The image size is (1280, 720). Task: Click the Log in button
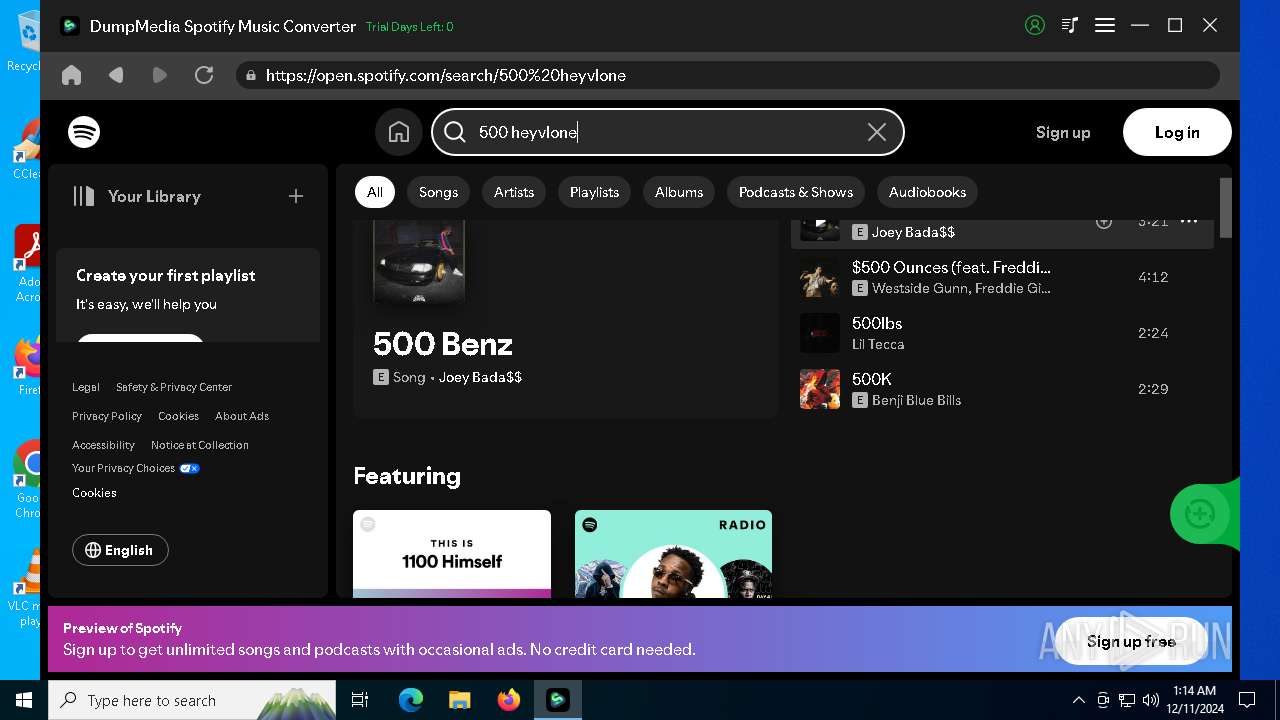[1177, 132]
